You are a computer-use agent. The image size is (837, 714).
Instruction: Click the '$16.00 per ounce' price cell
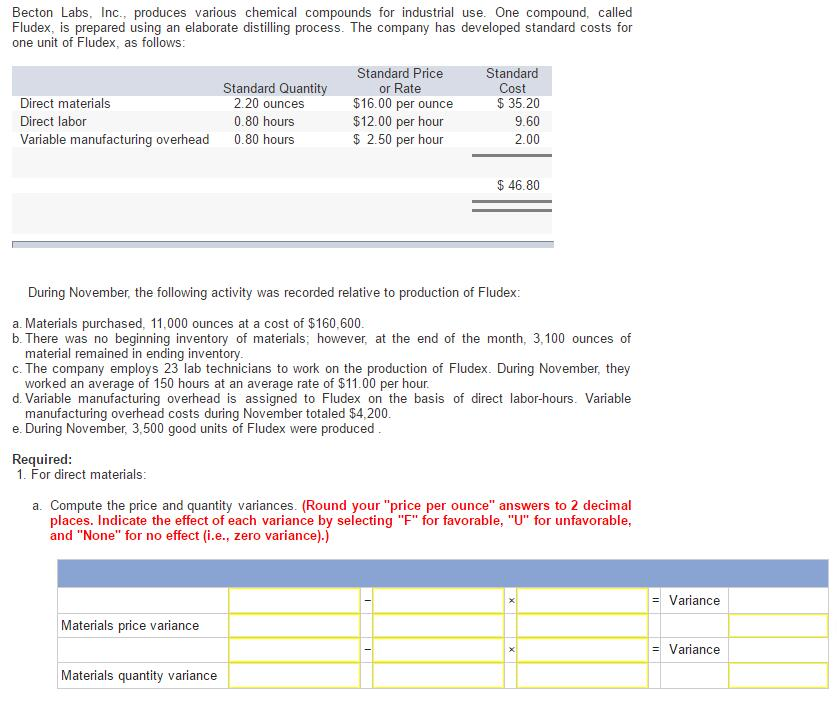click(402, 104)
